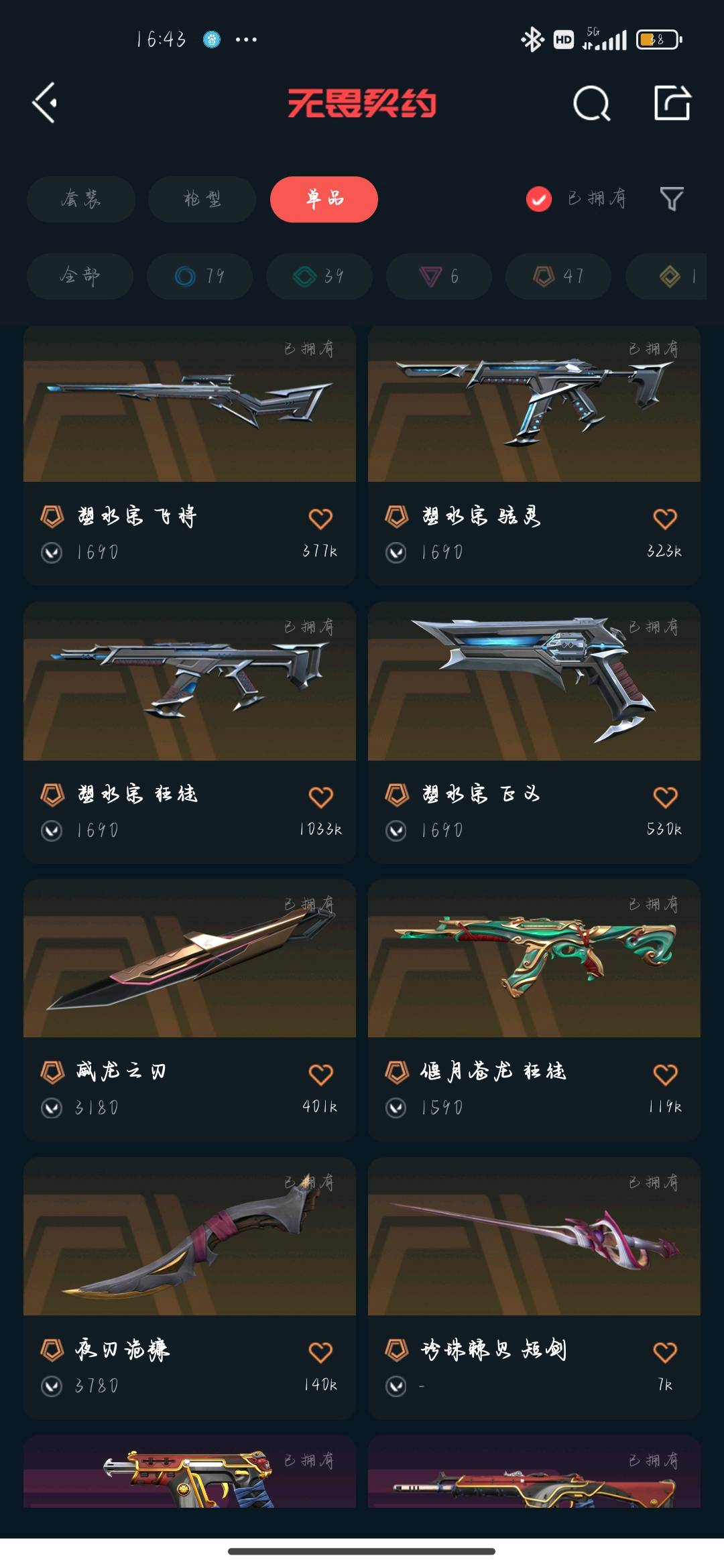Like the 夜刃诡镰 heart icon
724x1568 pixels.
point(320,1352)
